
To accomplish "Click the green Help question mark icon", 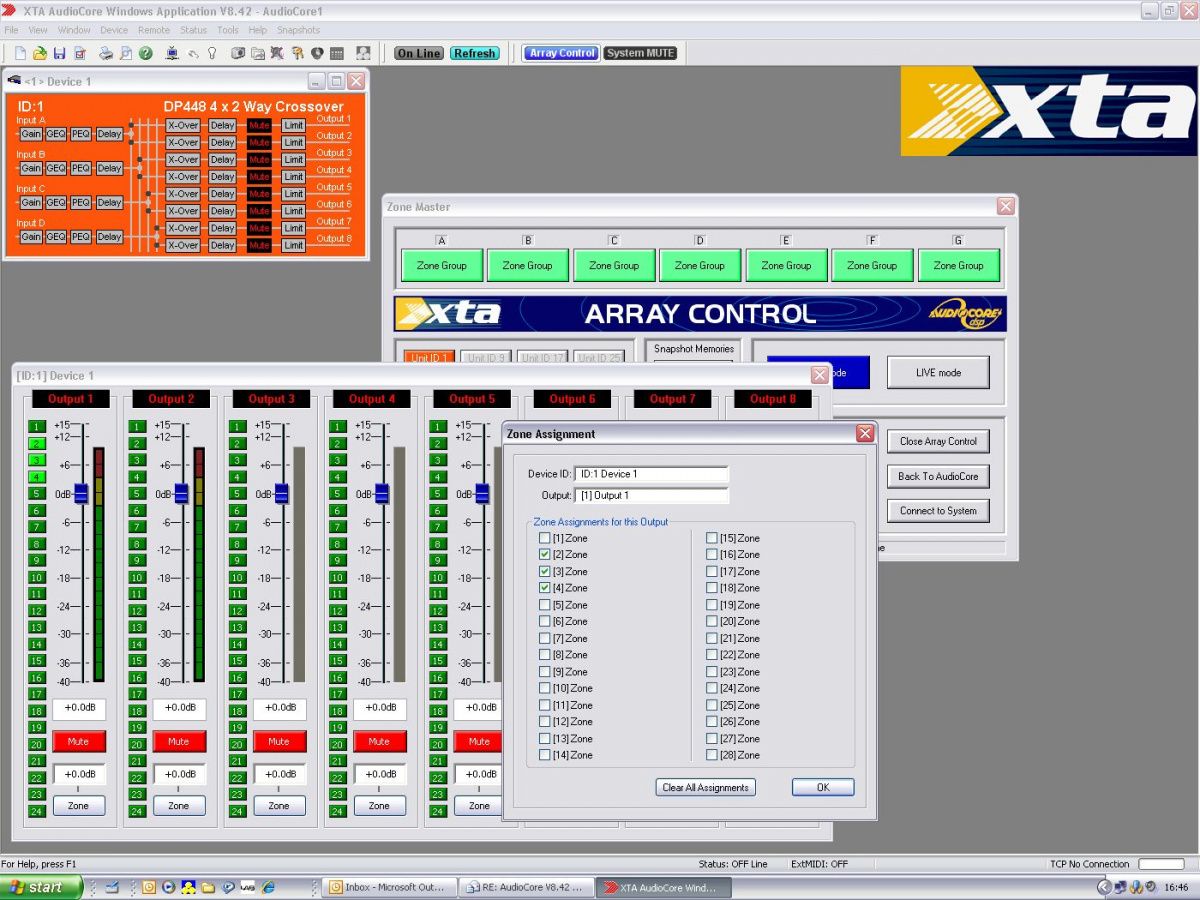I will (x=146, y=53).
